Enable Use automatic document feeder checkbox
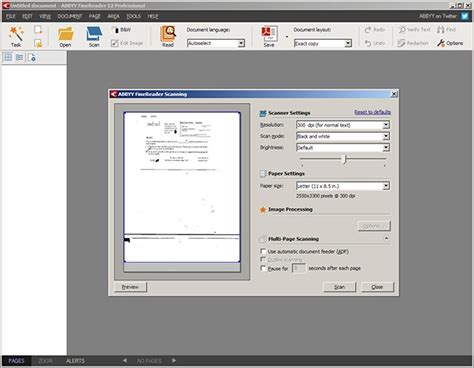This screenshot has height=368, width=474. pyautogui.click(x=263, y=251)
